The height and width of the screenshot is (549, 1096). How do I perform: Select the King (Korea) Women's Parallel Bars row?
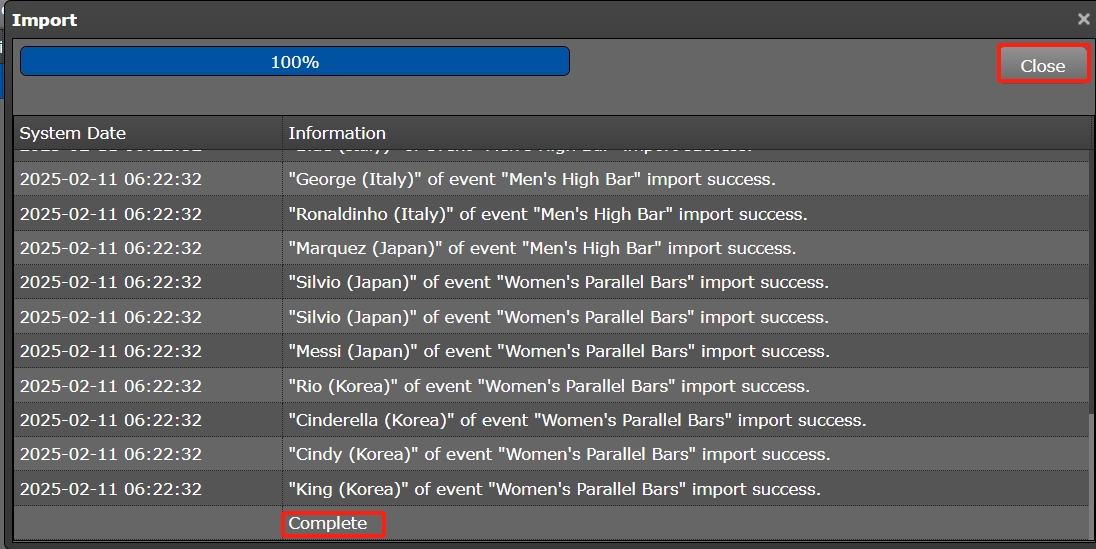[x=554, y=489]
